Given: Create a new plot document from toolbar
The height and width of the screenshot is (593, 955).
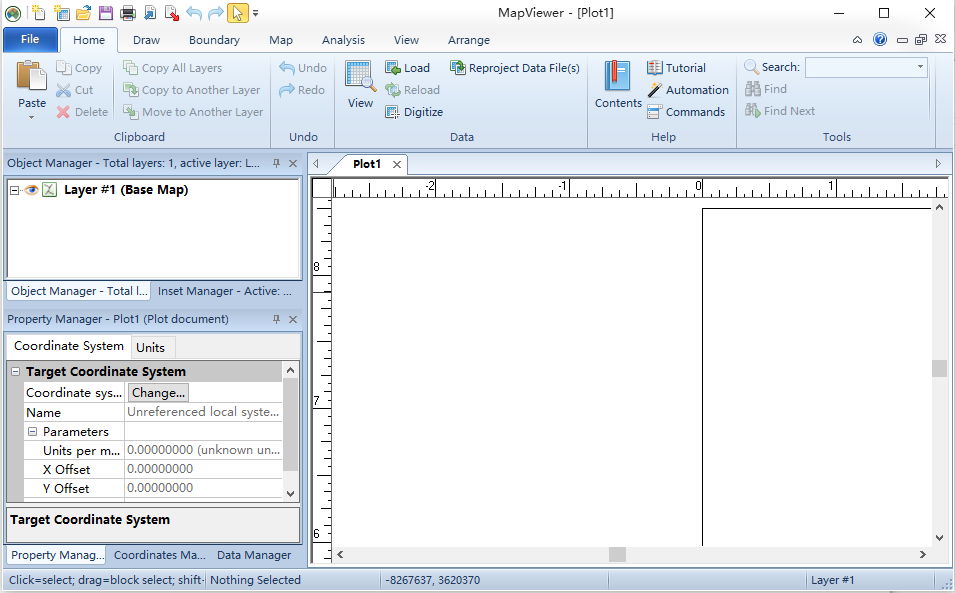Looking at the screenshot, I should click(x=38, y=12).
